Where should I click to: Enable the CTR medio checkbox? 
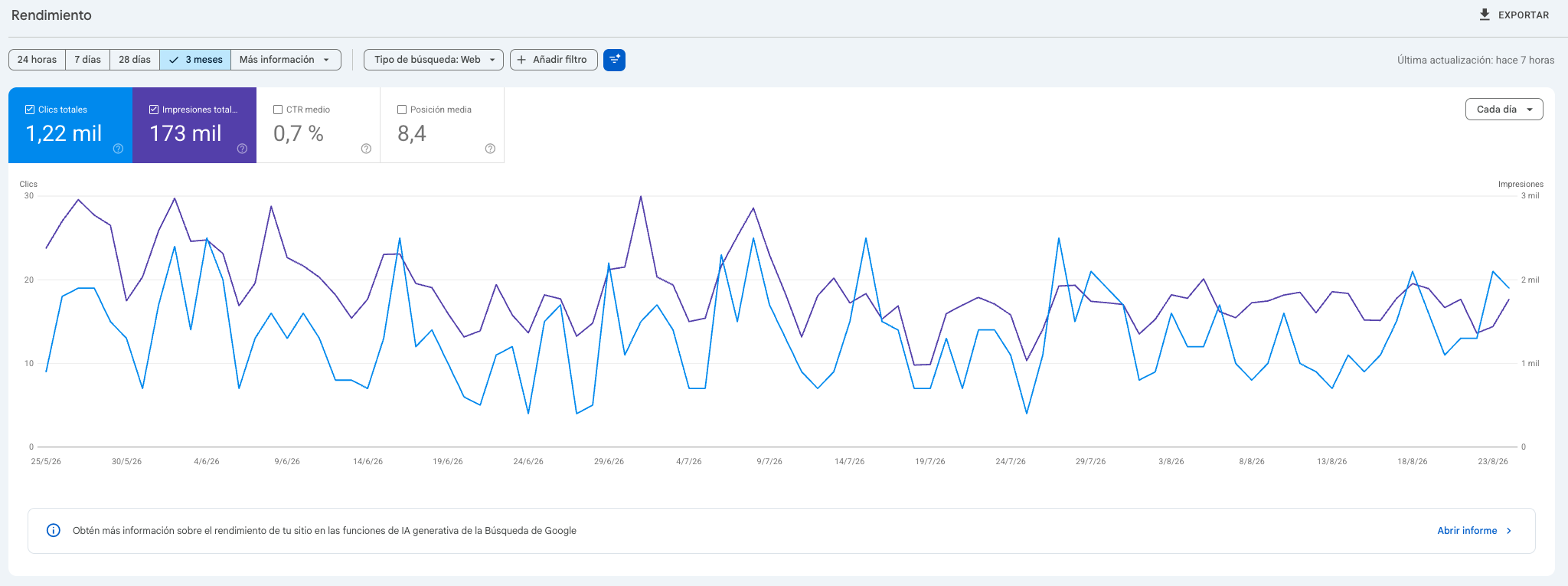pyautogui.click(x=278, y=110)
